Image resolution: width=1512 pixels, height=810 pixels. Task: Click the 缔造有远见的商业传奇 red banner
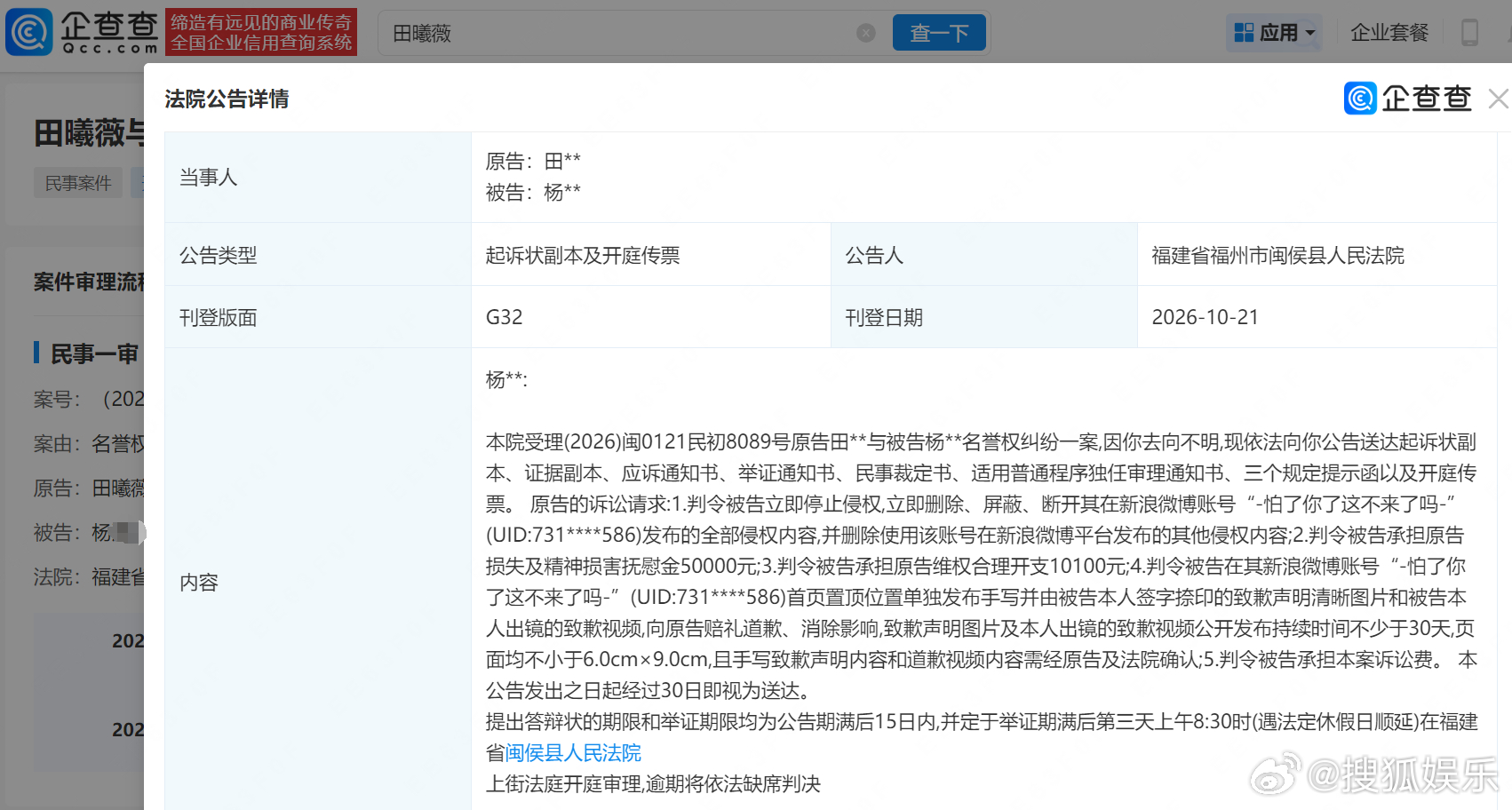[261, 33]
